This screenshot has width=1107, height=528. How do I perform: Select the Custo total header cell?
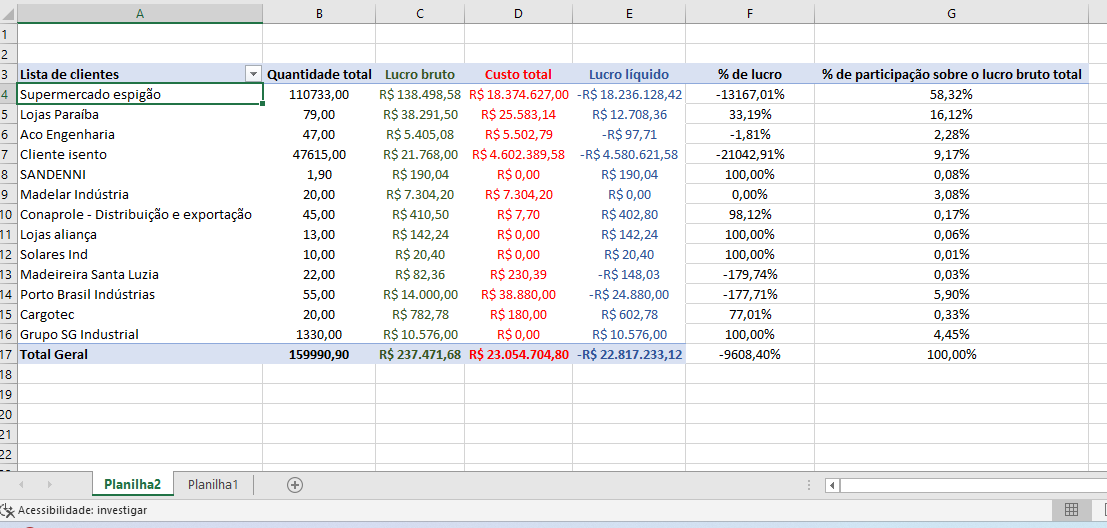[518, 74]
